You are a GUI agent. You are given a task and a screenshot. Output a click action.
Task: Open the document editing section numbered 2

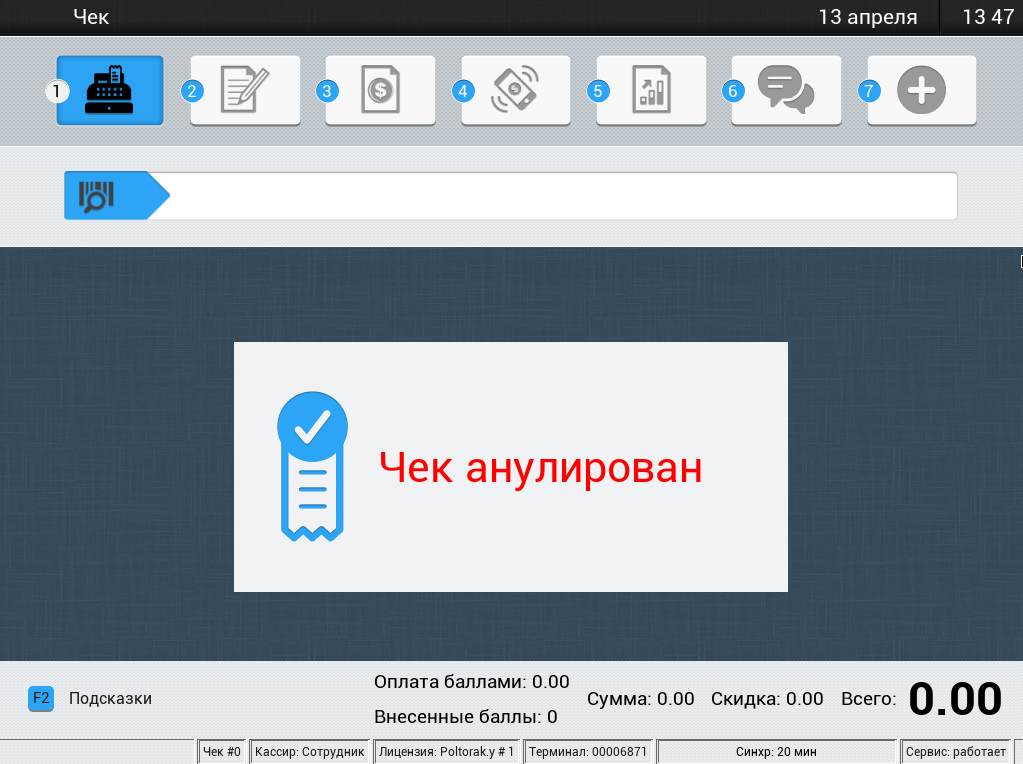(x=245, y=90)
